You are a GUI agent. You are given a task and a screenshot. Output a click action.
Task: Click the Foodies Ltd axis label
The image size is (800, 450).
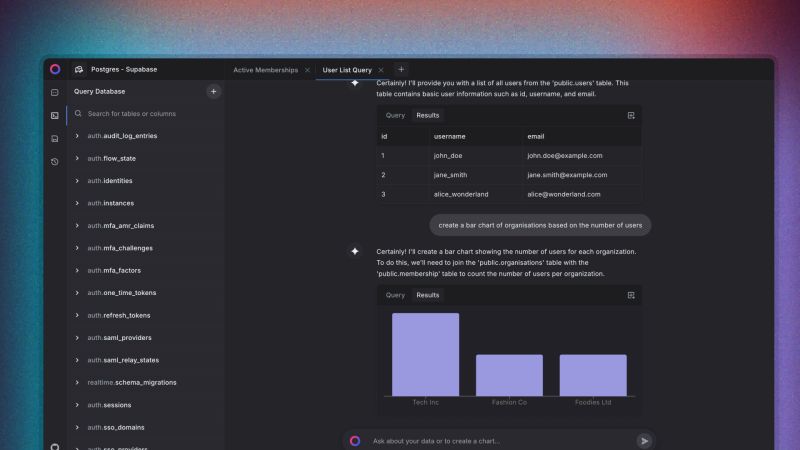coord(593,403)
